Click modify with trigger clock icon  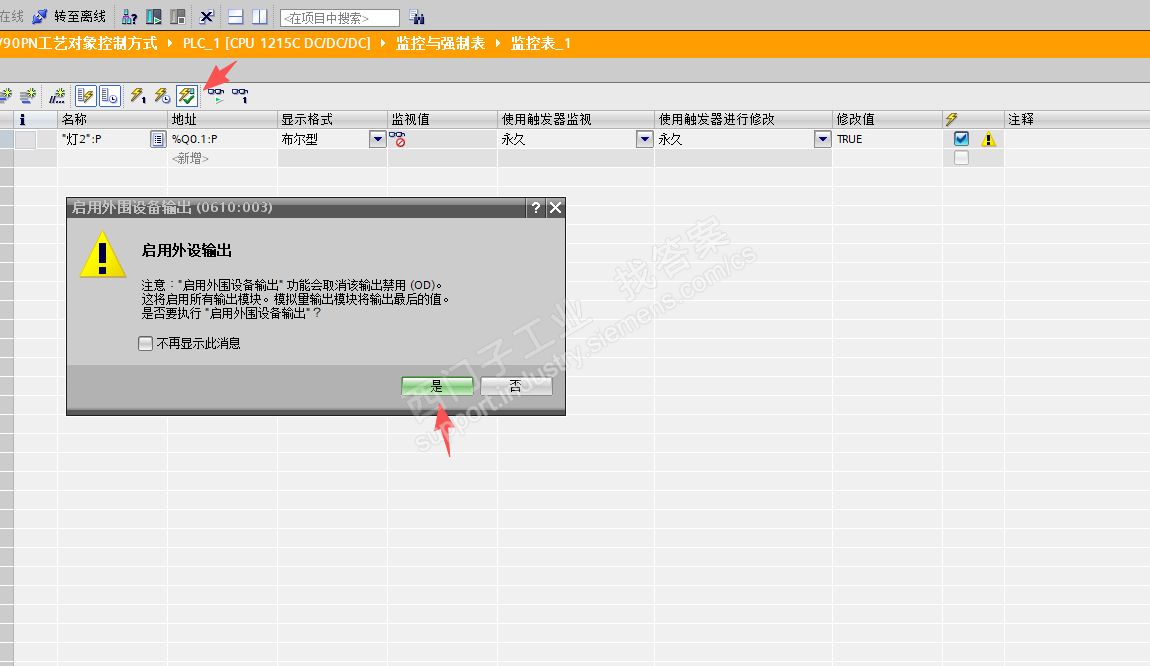pyautogui.click(x=162, y=95)
